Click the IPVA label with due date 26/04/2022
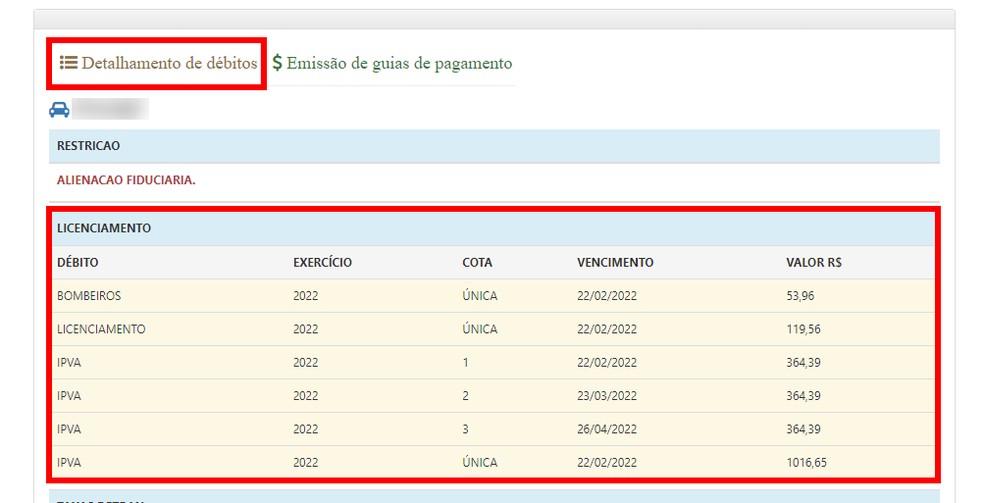This screenshot has width=984, height=503. [69, 429]
